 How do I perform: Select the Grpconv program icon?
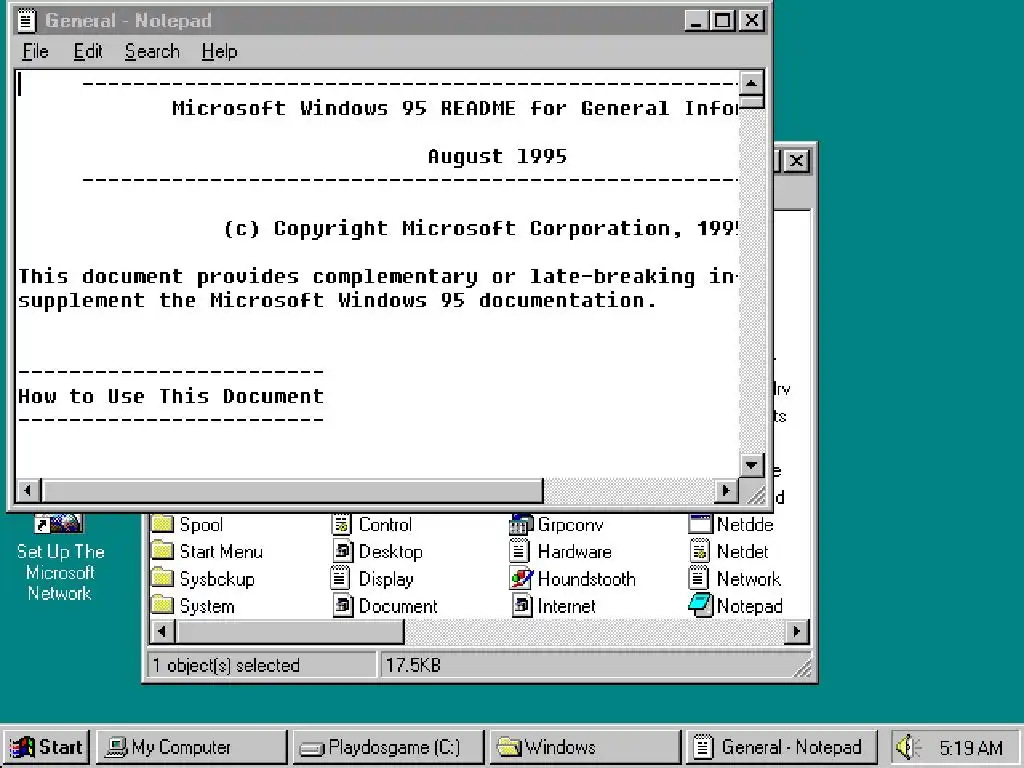[521, 524]
